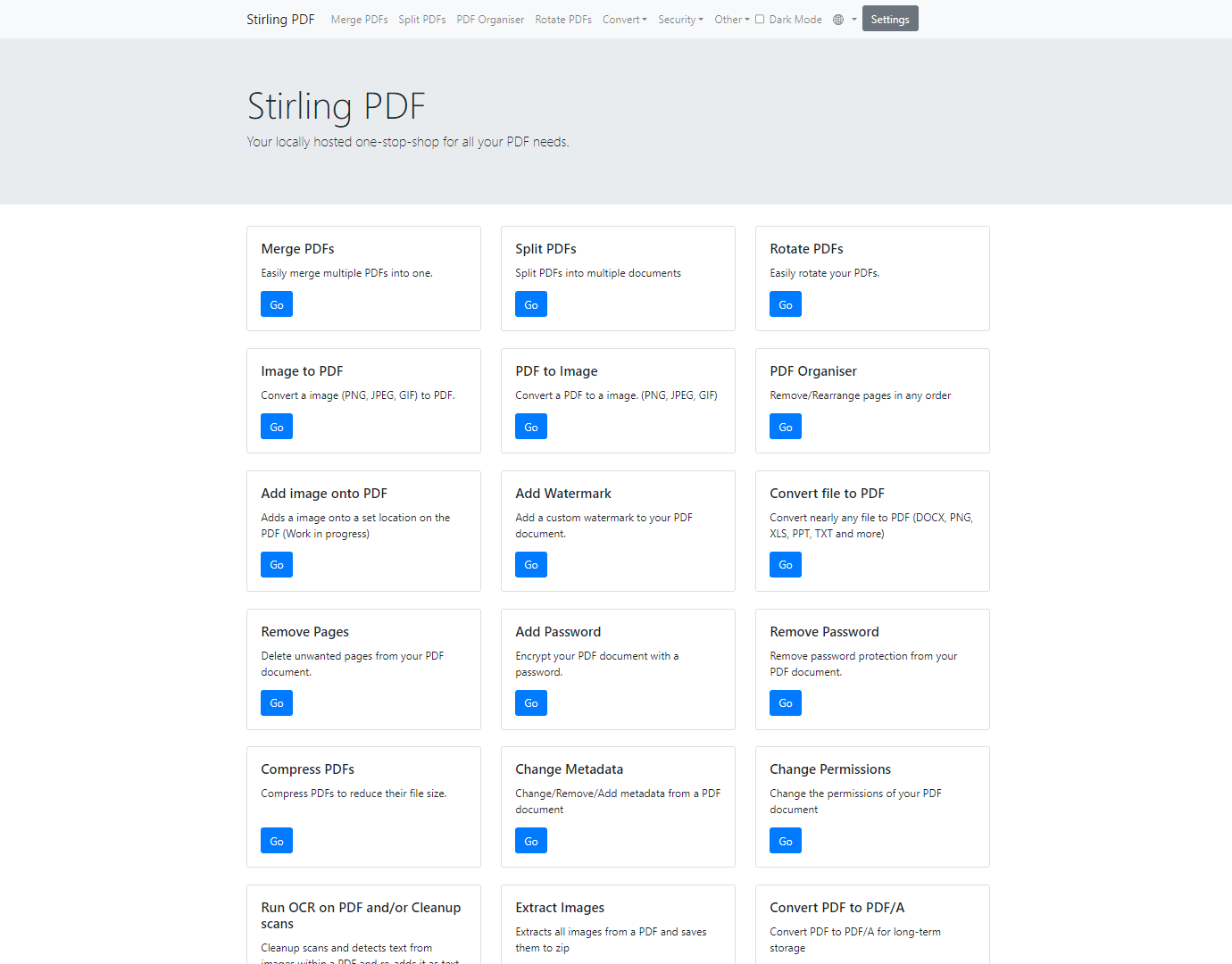Click Go under Merge PDFs card

point(277,304)
